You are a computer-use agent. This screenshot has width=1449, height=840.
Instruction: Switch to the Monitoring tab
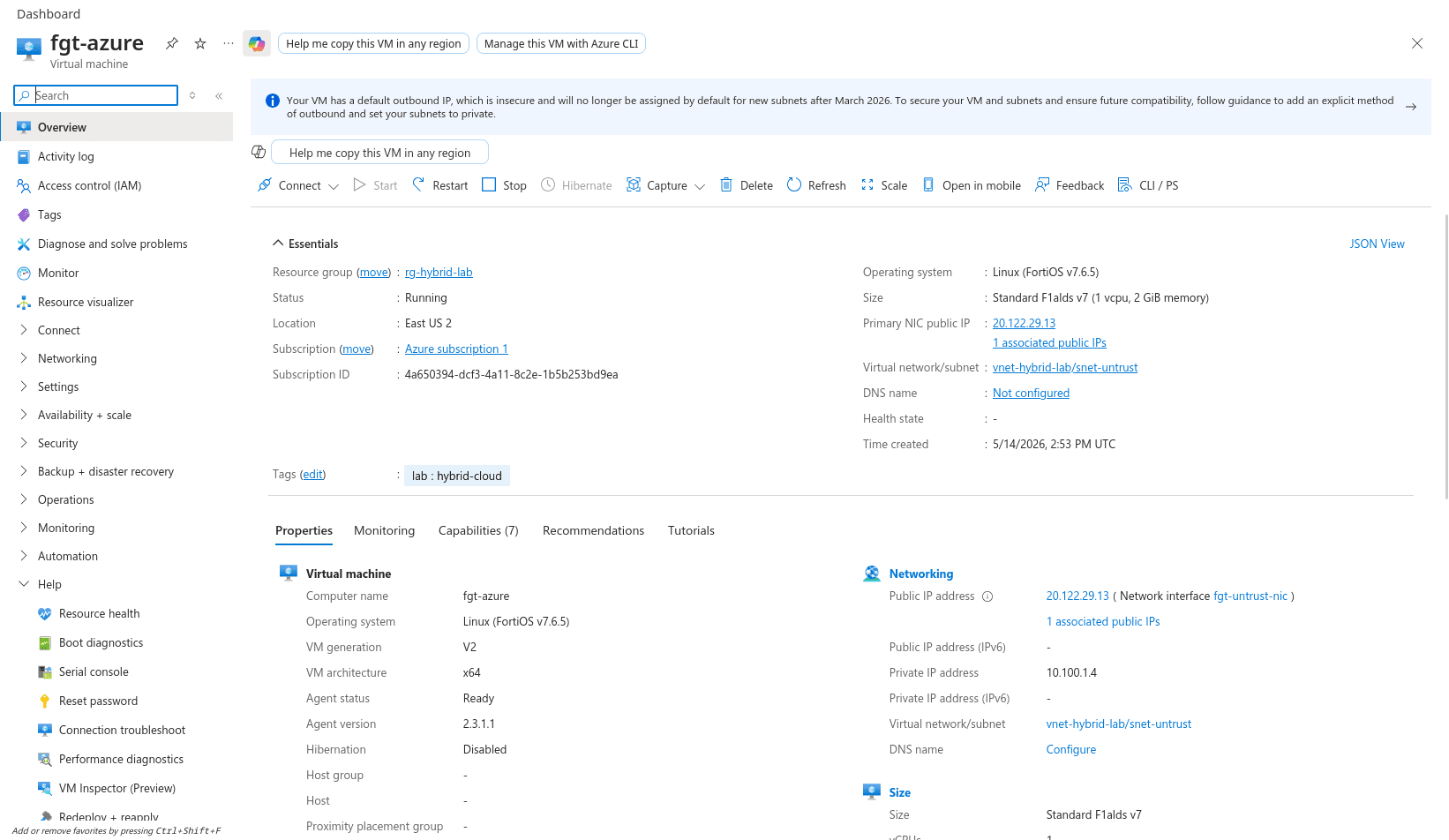pos(384,530)
